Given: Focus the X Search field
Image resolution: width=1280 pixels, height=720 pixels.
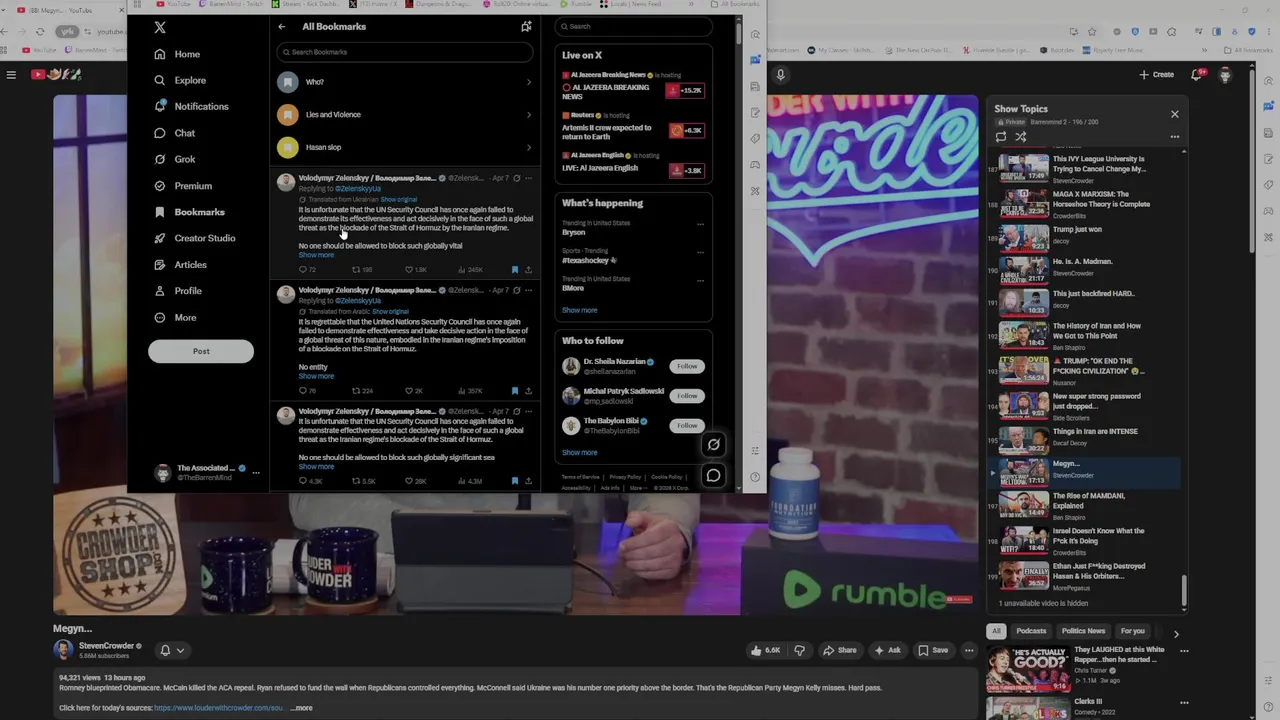Looking at the screenshot, I should click(633, 26).
